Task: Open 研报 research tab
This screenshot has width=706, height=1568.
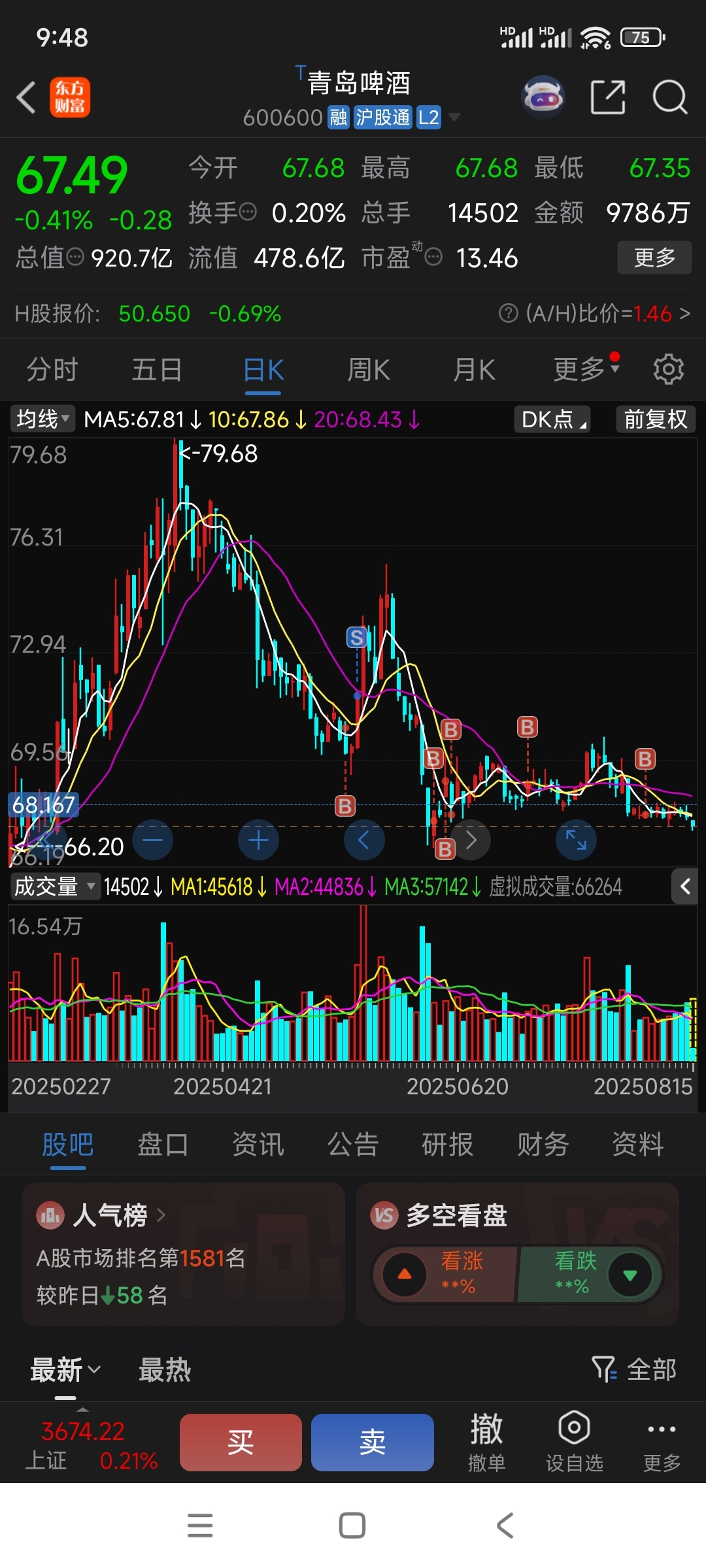Action: point(448,1144)
